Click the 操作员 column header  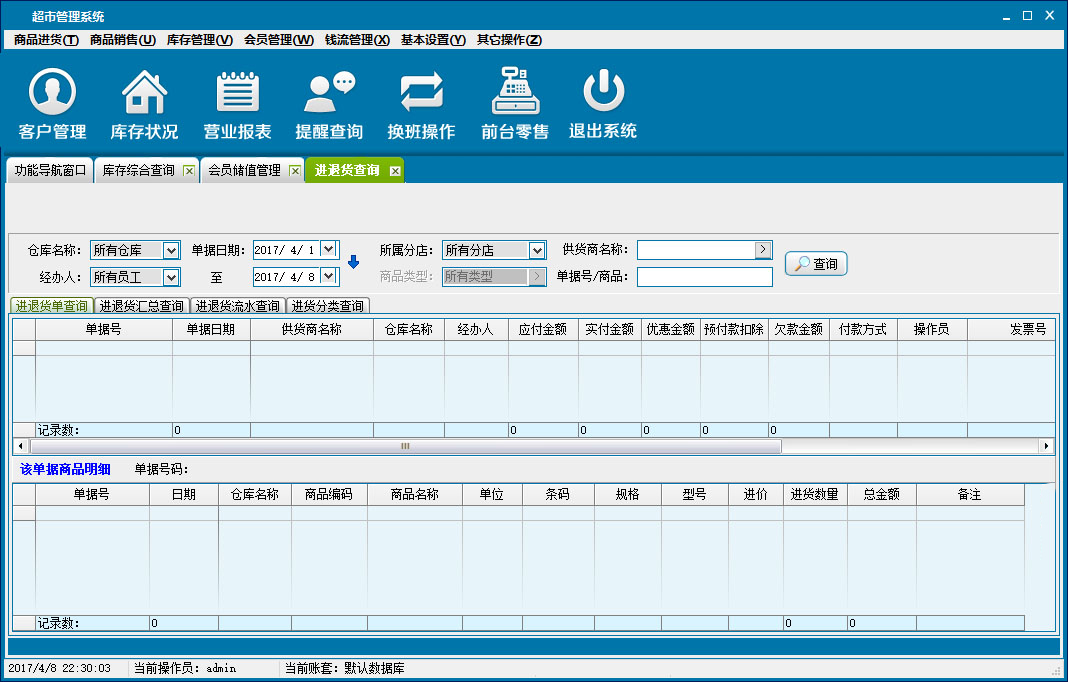point(932,329)
